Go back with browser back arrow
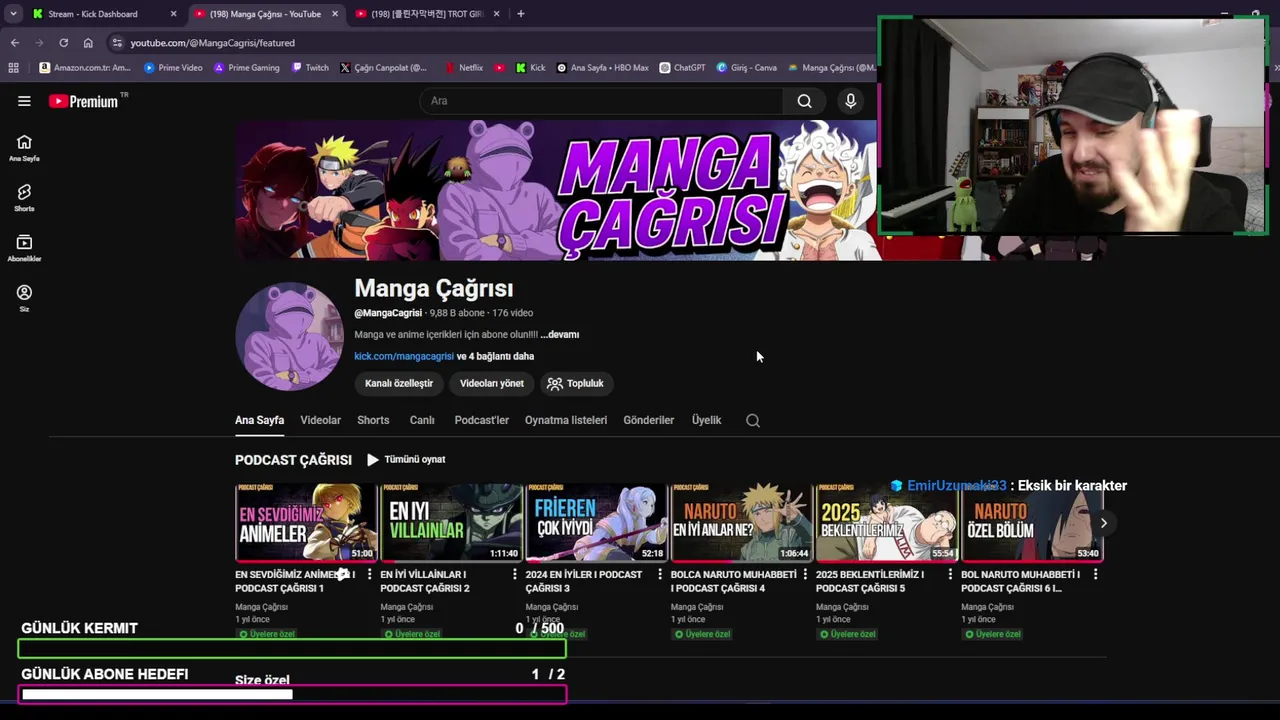1280x720 pixels. [x=14, y=43]
